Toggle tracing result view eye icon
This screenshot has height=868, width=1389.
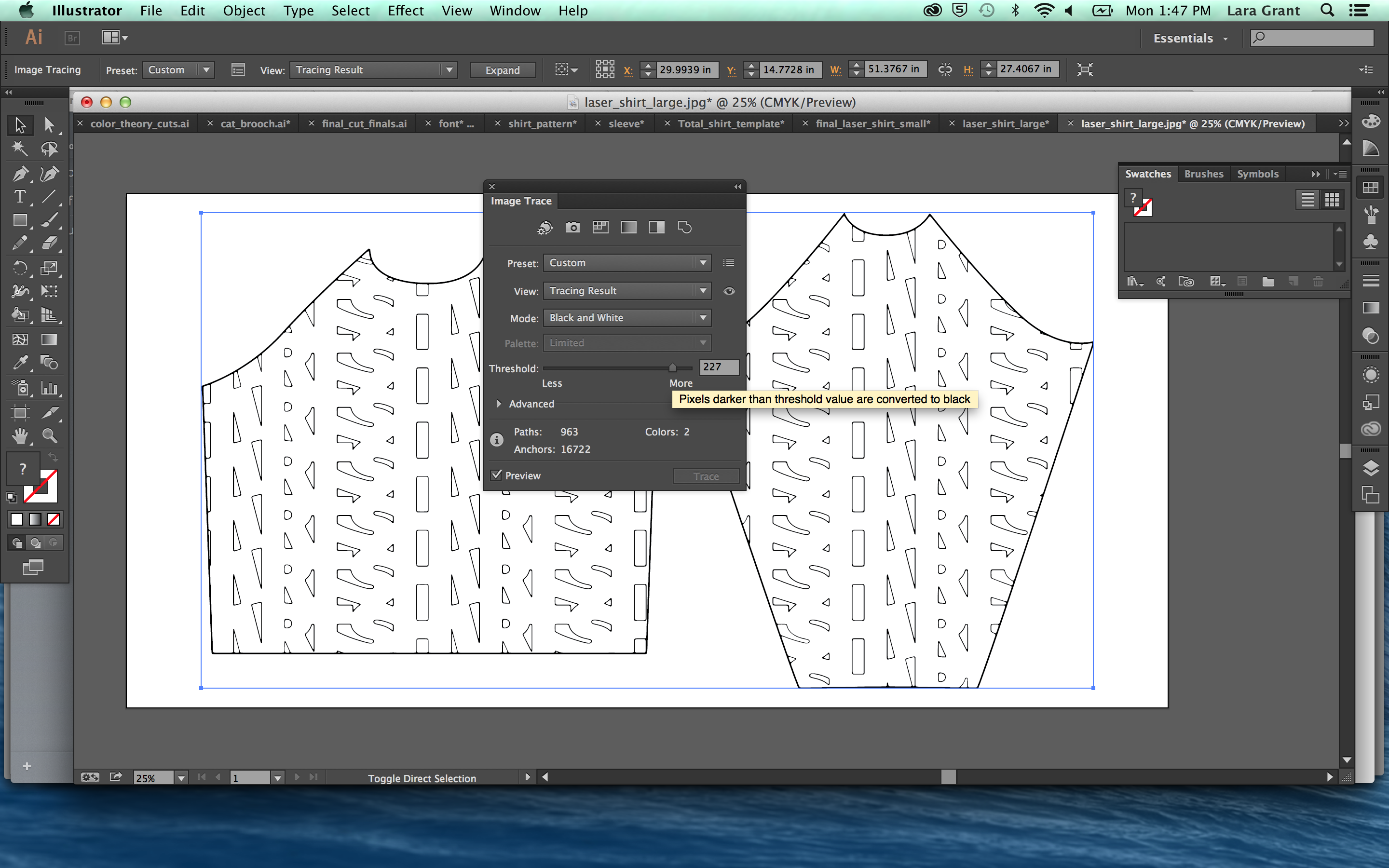tap(730, 291)
